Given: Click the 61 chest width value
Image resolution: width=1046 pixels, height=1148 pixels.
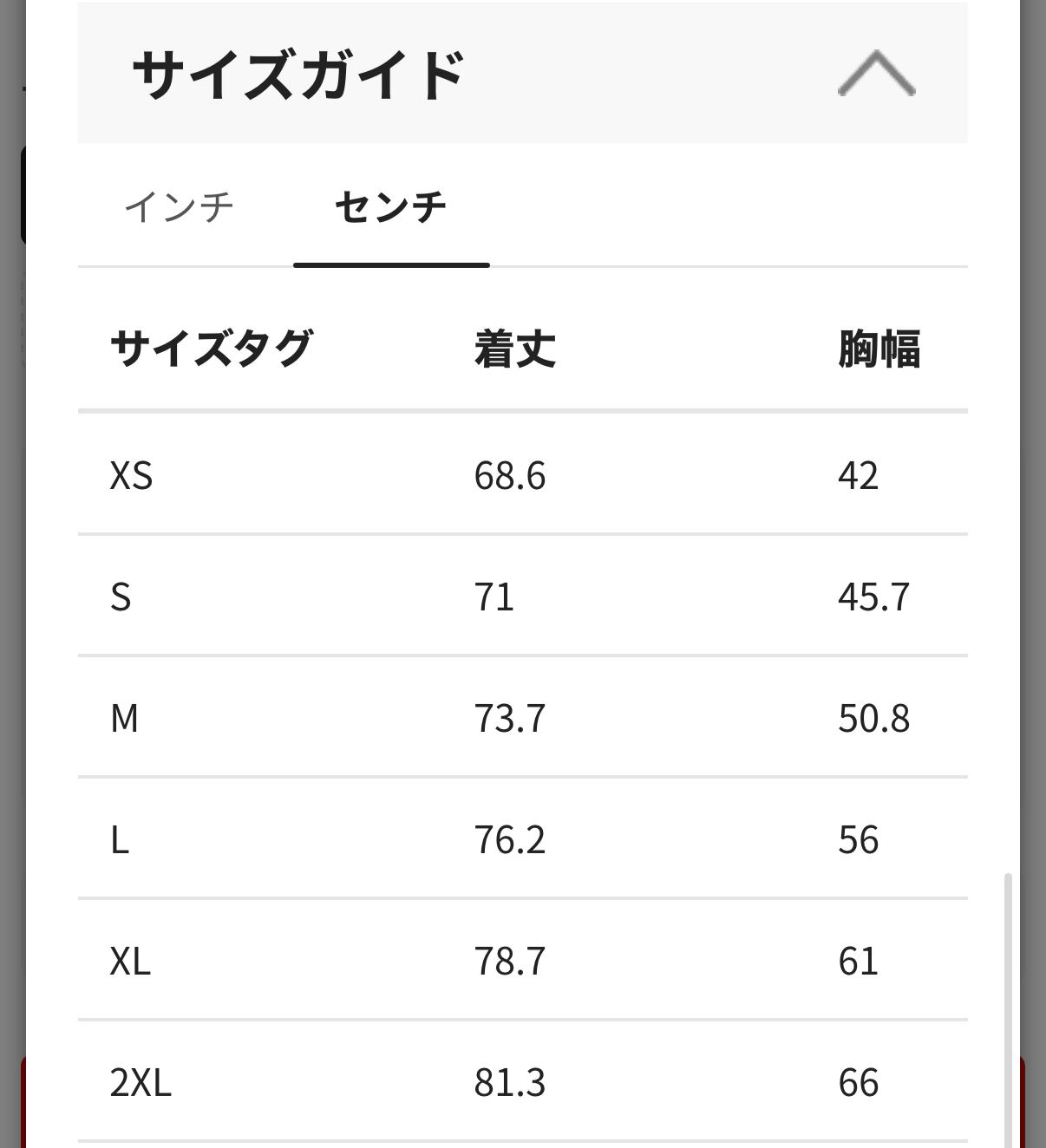Looking at the screenshot, I should tap(858, 961).
